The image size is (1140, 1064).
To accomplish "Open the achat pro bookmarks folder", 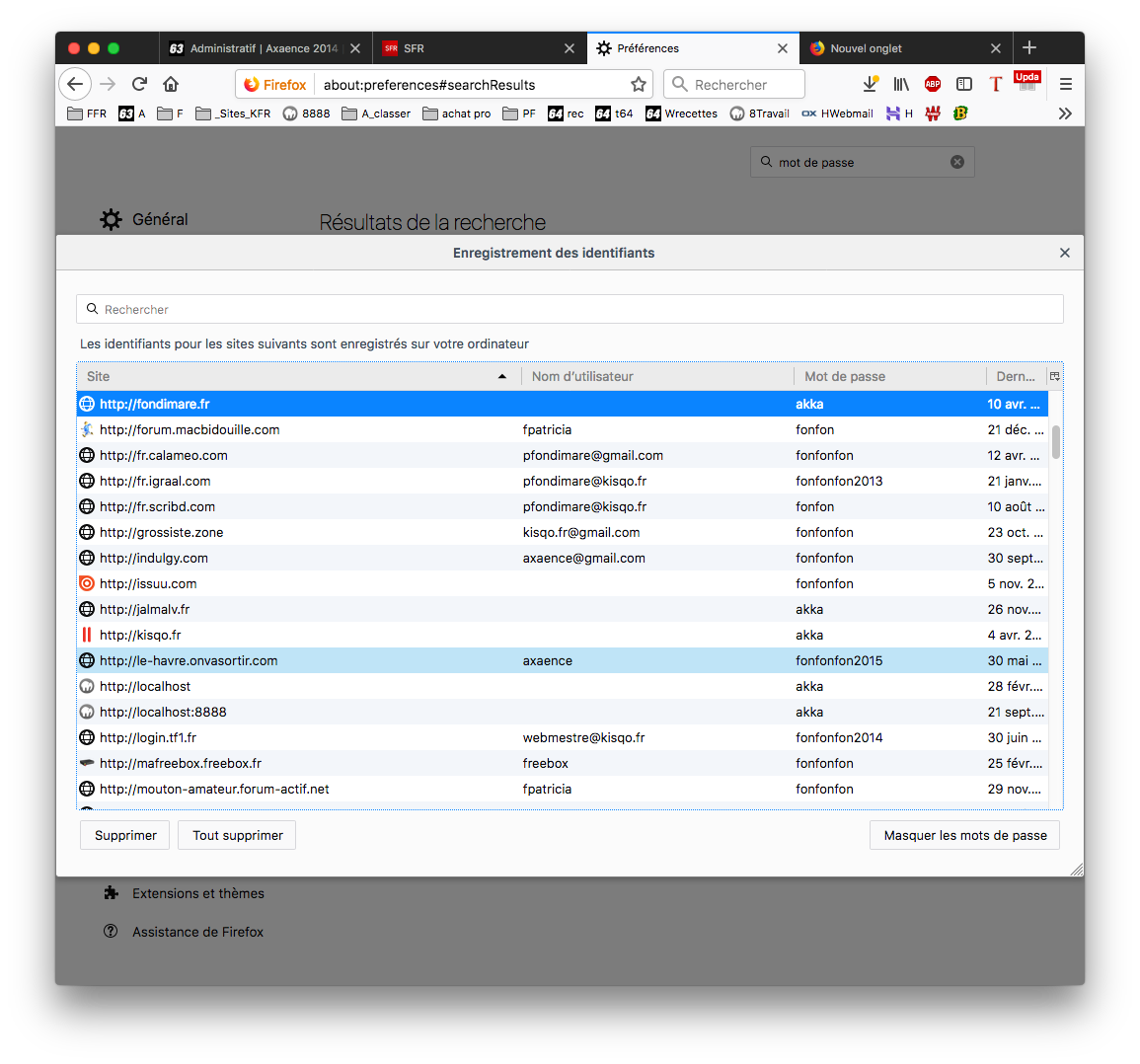I will [457, 114].
